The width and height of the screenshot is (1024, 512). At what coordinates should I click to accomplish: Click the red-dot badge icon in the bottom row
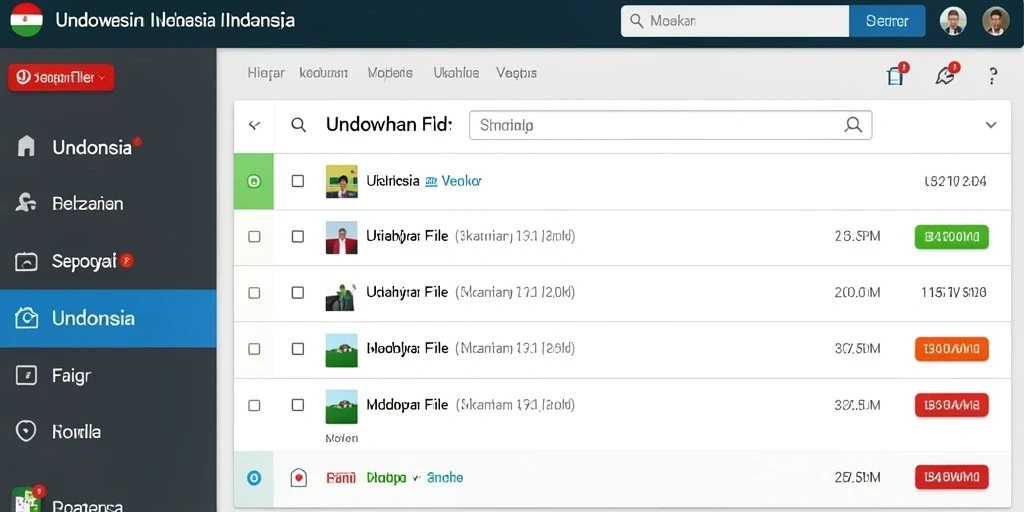pyautogui.click(x=298, y=478)
